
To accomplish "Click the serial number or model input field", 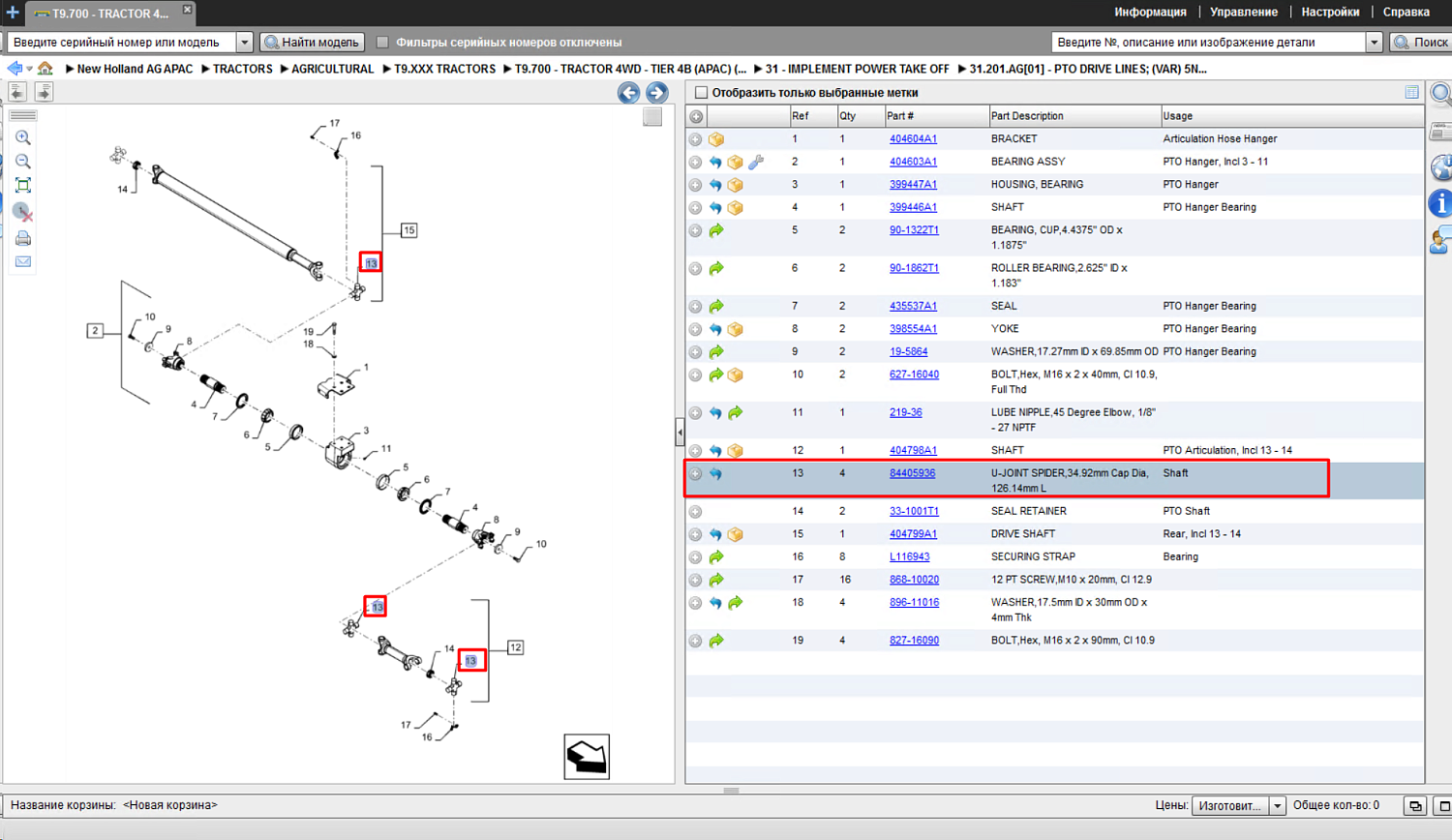I will (122, 43).
